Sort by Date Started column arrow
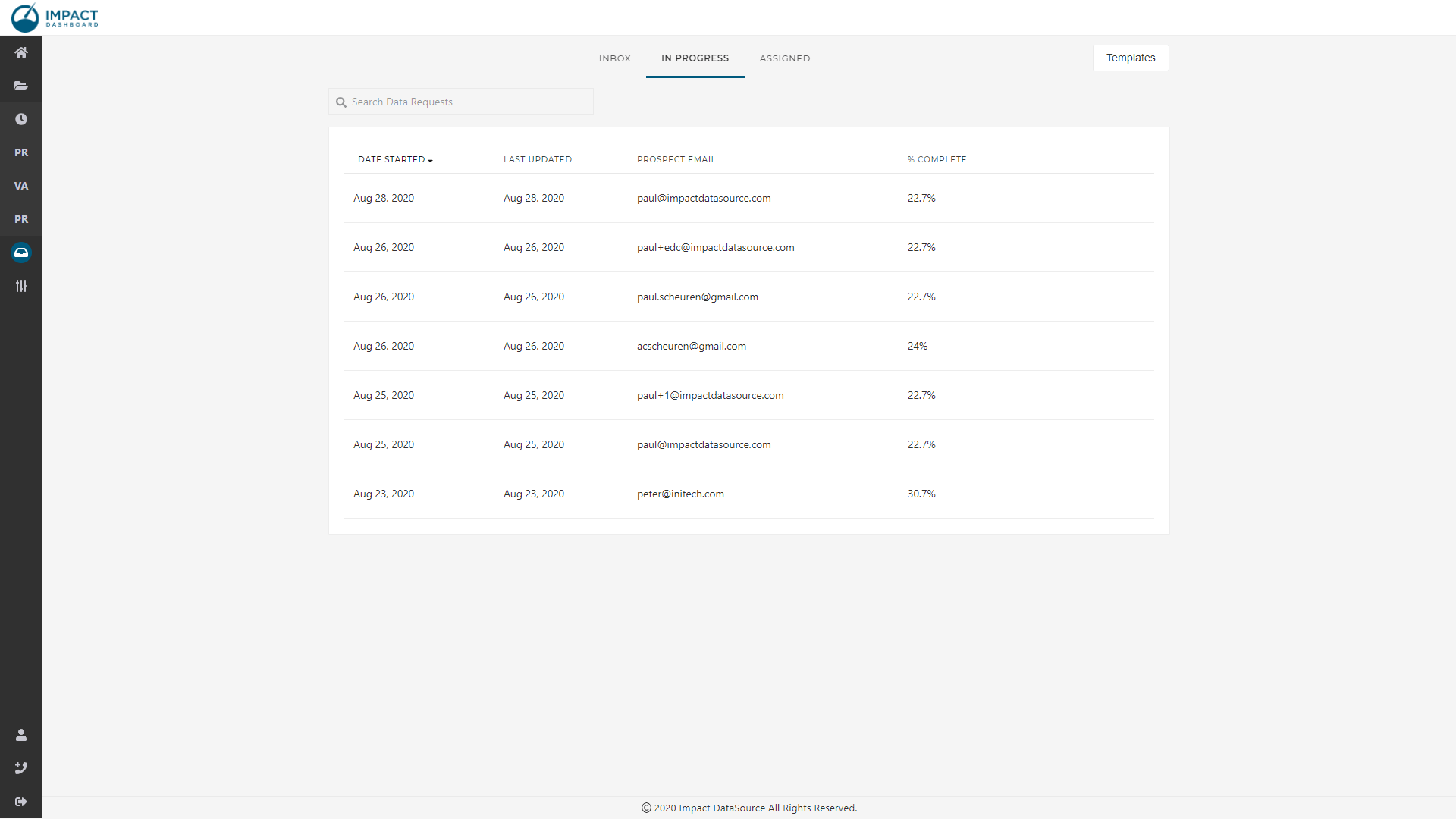The width and height of the screenshot is (1456, 819). tap(430, 160)
